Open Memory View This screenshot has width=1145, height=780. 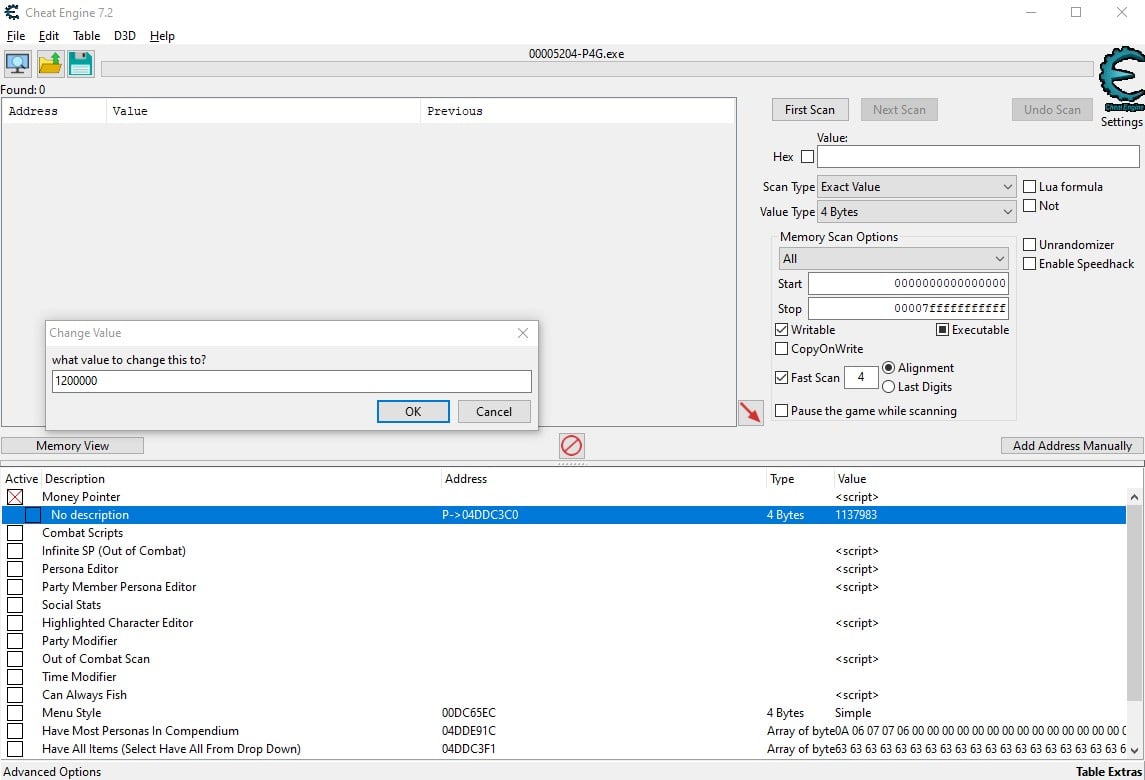point(72,446)
